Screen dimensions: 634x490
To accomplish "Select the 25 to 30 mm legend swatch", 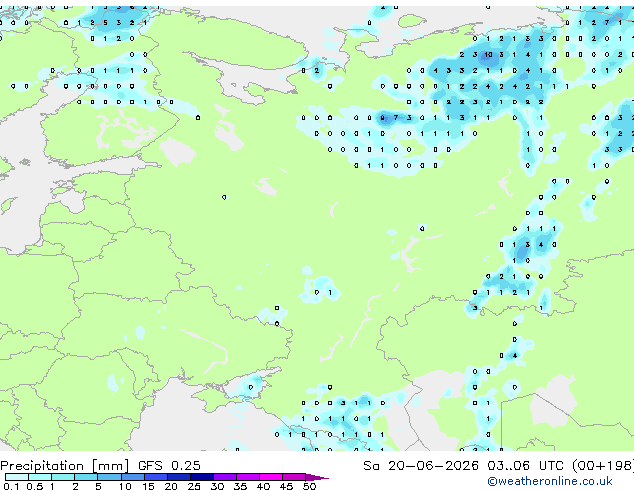I will pyautogui.click(x=202, y=477).
